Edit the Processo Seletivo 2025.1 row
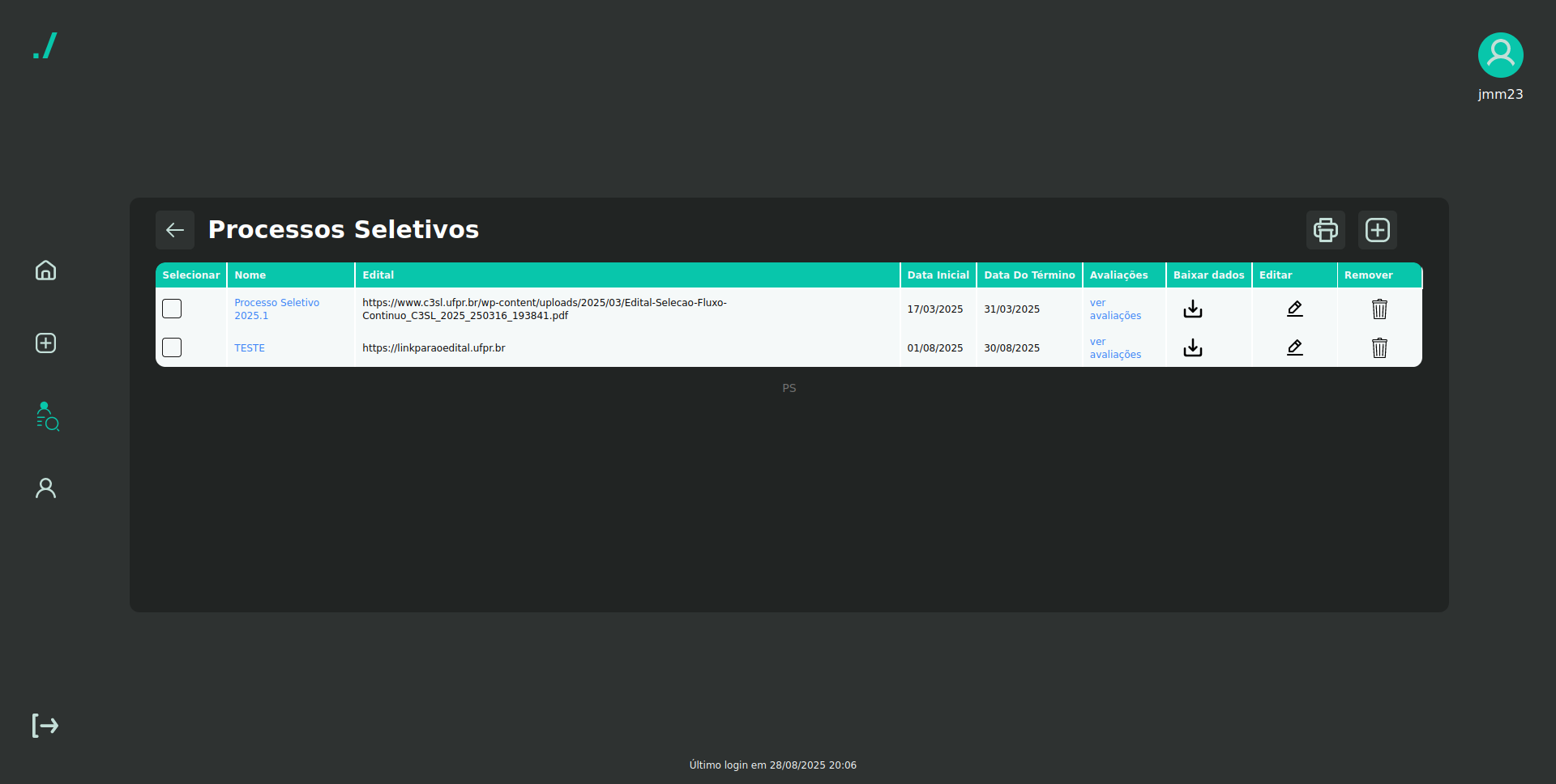 [1295, 309]
